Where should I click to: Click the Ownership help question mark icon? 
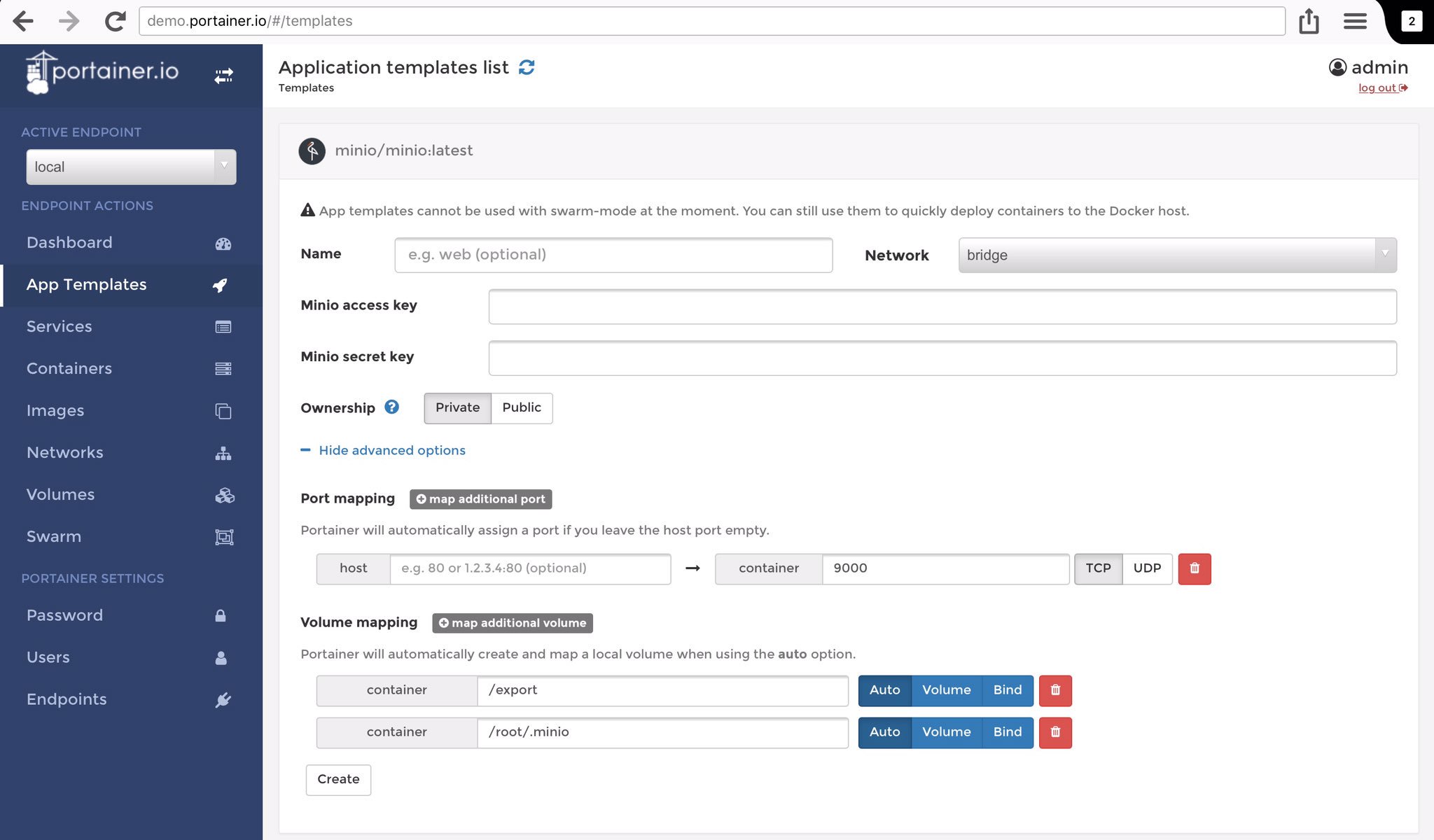tap(392, 407)
